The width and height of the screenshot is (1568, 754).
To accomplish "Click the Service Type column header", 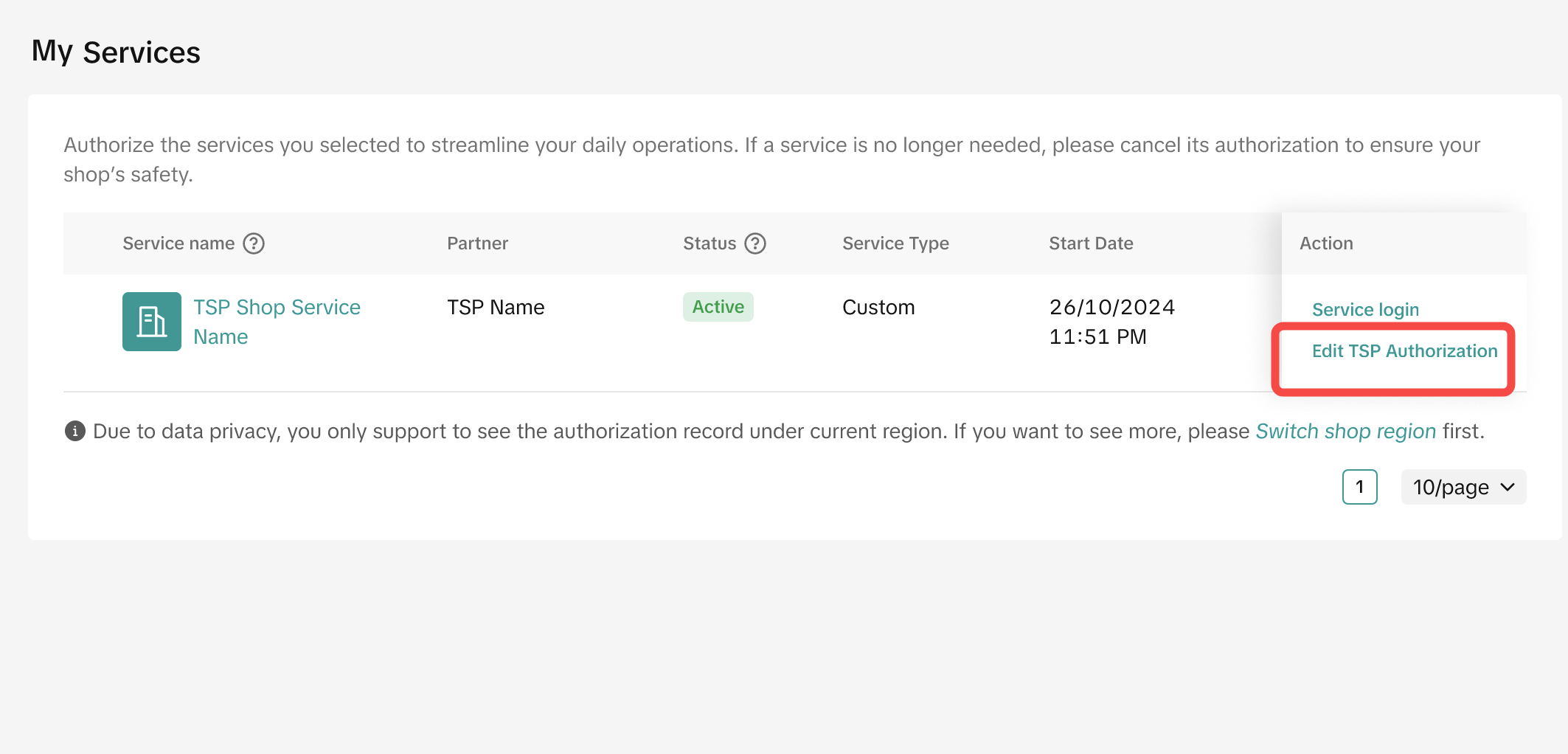I will click(x=895, y=243).
